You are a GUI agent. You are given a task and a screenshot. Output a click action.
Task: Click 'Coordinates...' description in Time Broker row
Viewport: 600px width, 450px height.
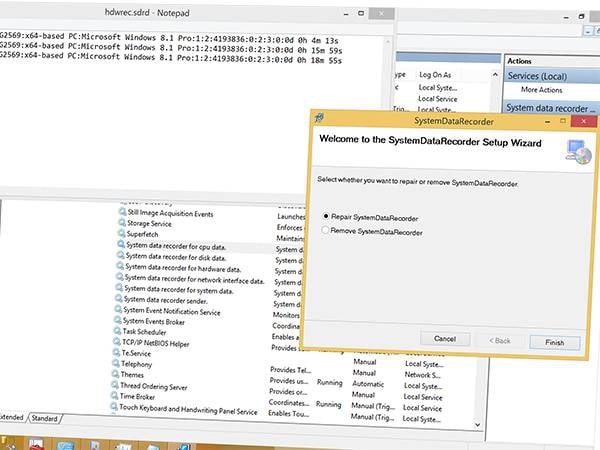click(289, 403)
